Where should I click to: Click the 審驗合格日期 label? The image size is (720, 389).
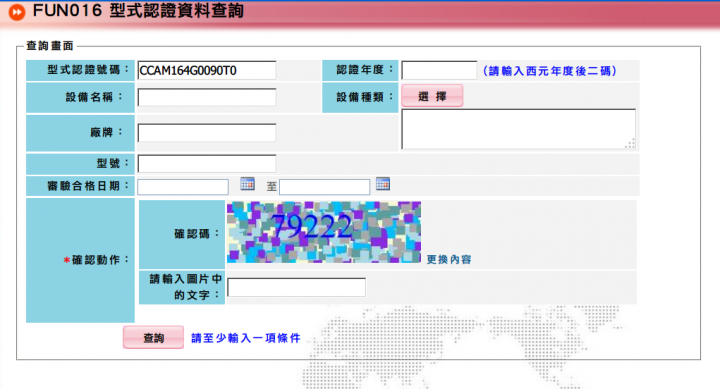click(88, 186)
